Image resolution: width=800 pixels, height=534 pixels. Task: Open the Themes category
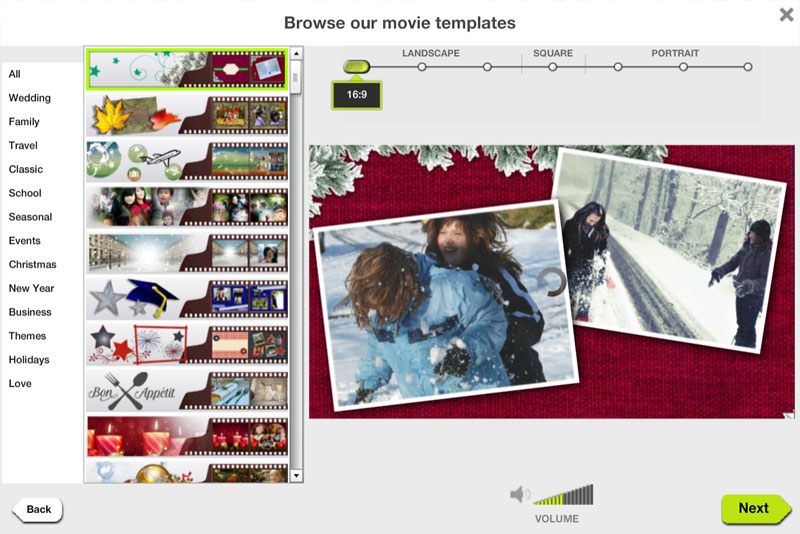27,336
